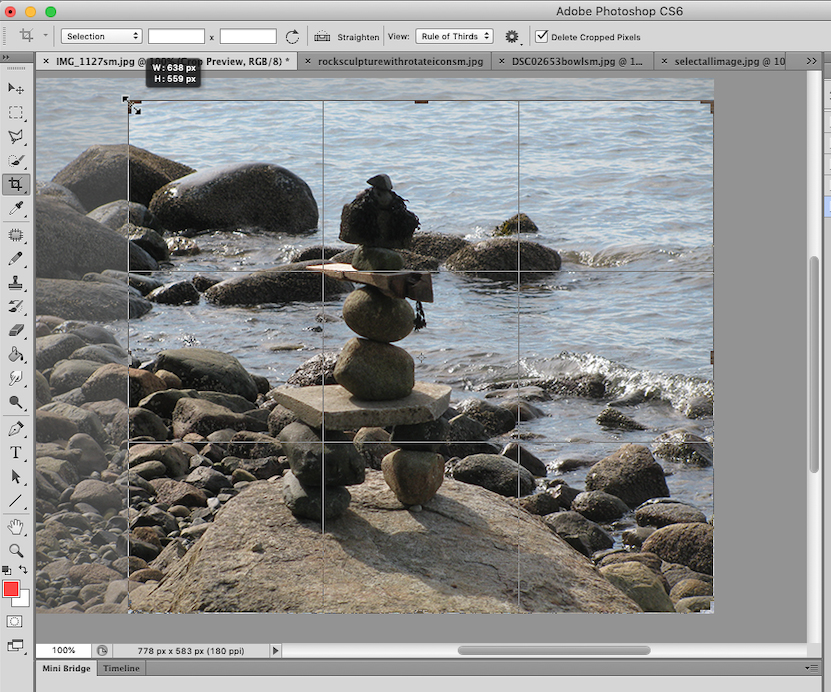
Task: Select the Crop tool in toolbox
Action: pyautogui.click(x=15, y=184)
